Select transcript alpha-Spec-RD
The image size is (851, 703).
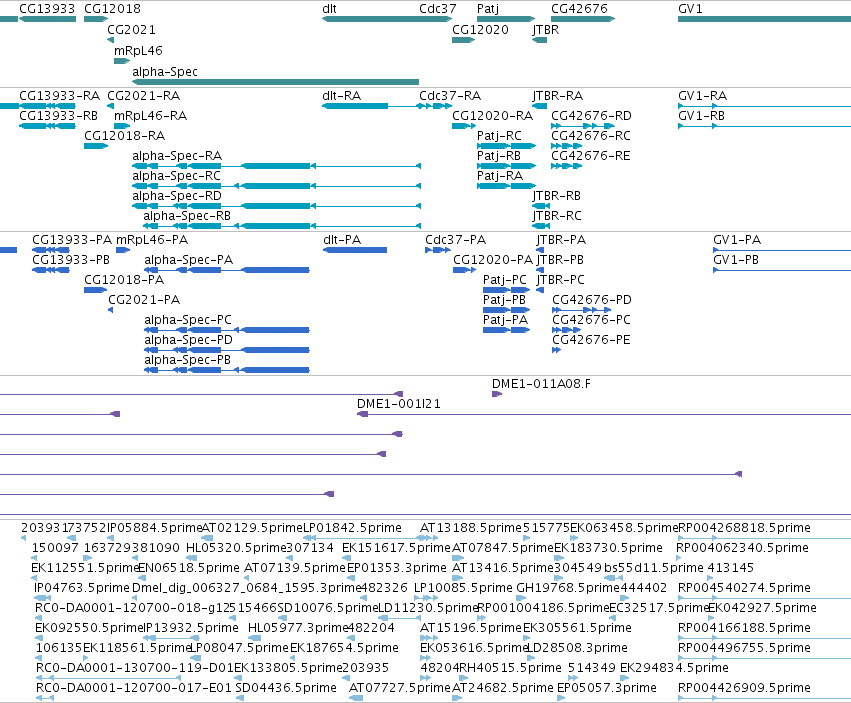[276, 206]
